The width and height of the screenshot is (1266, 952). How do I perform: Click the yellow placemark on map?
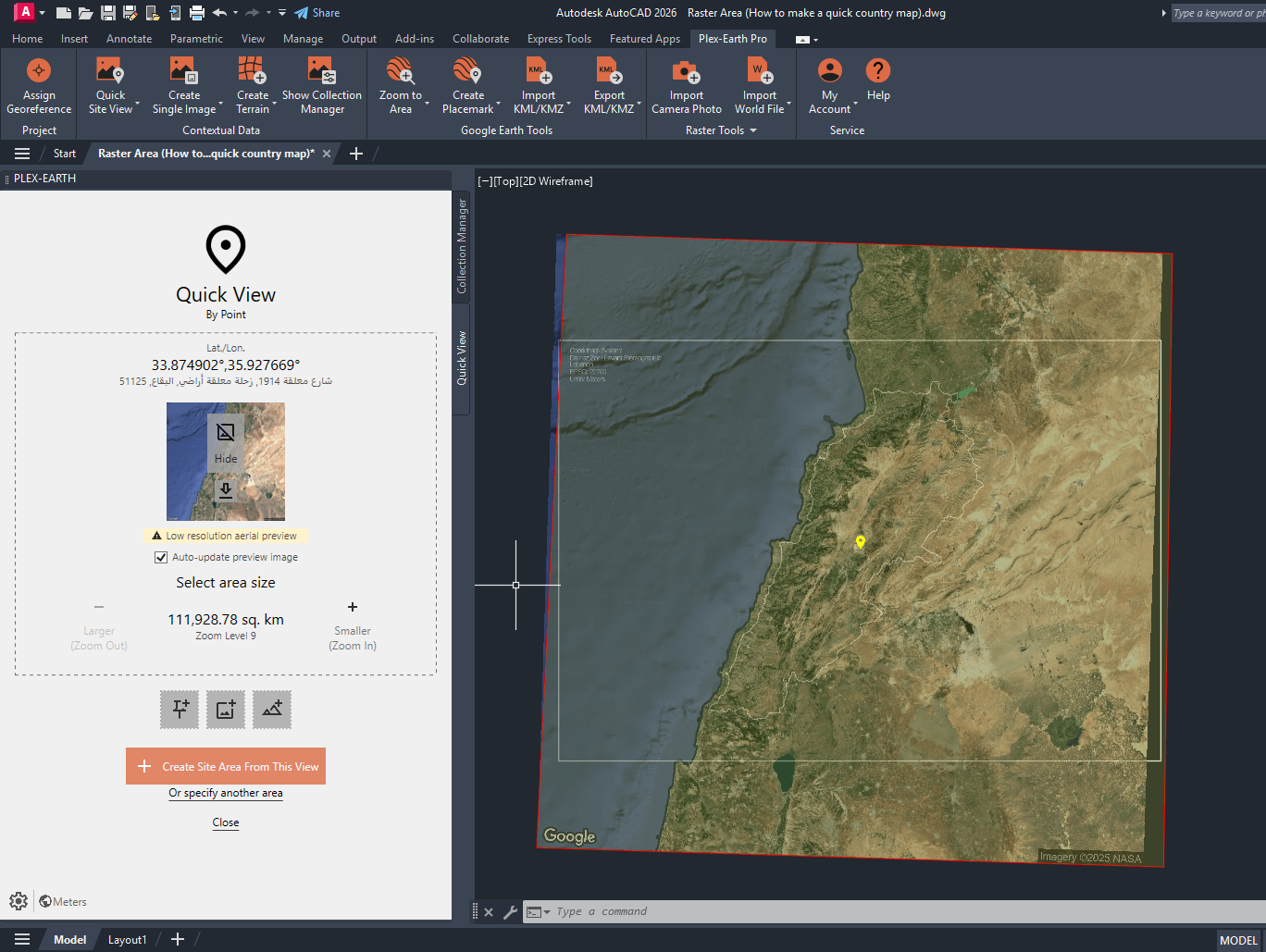[861, 542]
